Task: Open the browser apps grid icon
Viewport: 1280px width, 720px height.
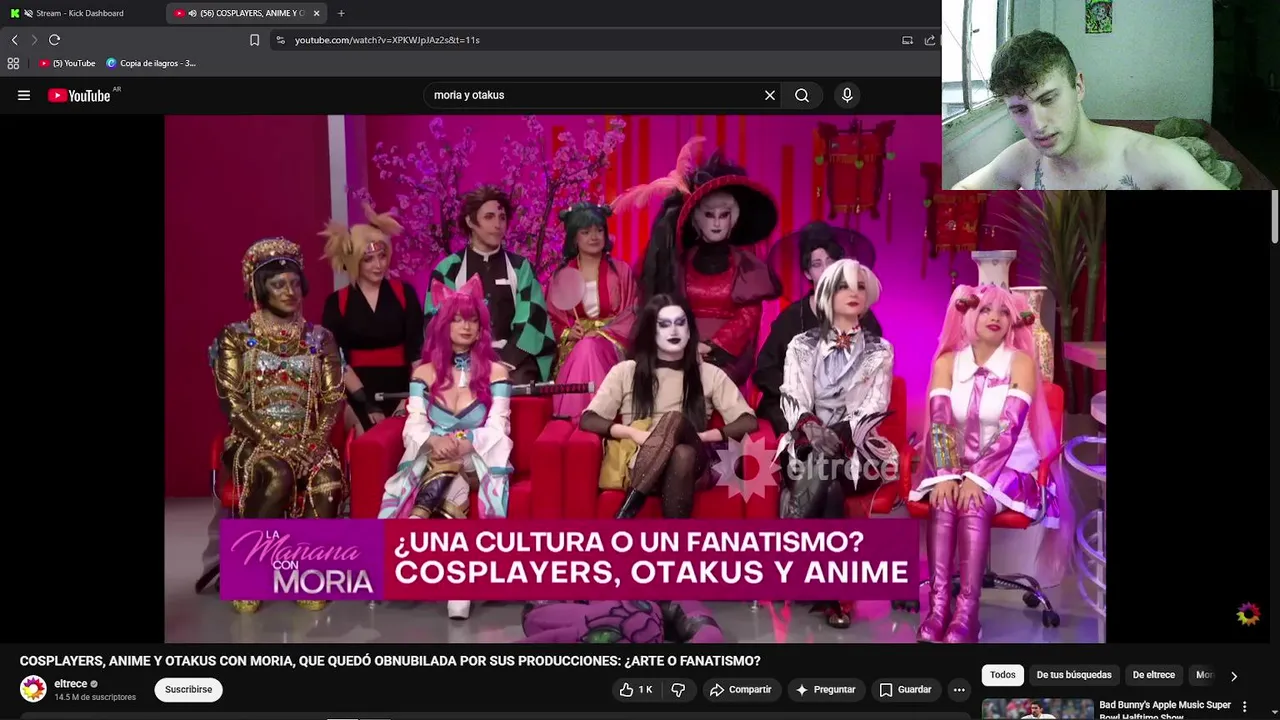Action: click(x=13, y=63)
